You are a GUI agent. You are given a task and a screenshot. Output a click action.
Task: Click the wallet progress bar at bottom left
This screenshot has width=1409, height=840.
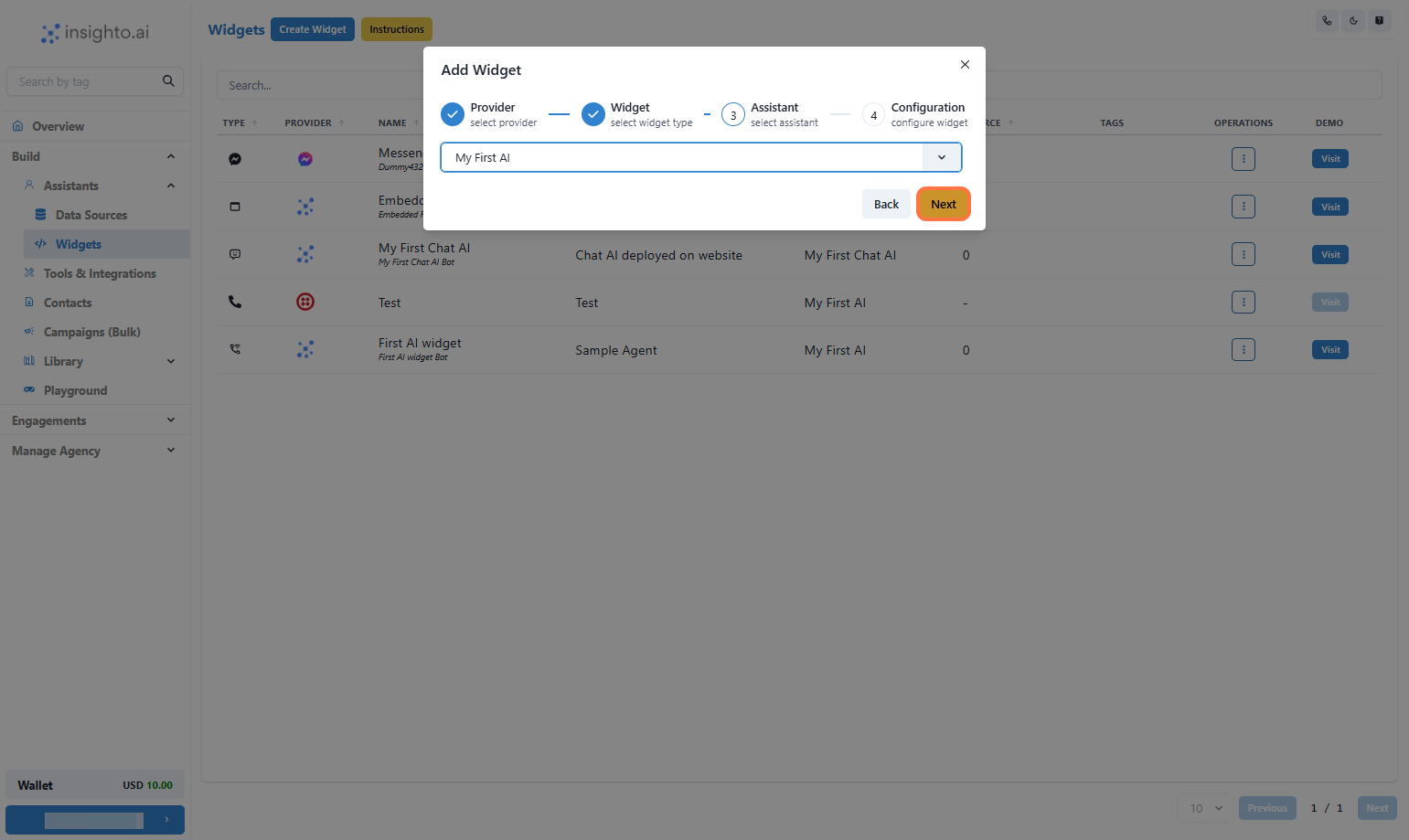click(94, 820)
